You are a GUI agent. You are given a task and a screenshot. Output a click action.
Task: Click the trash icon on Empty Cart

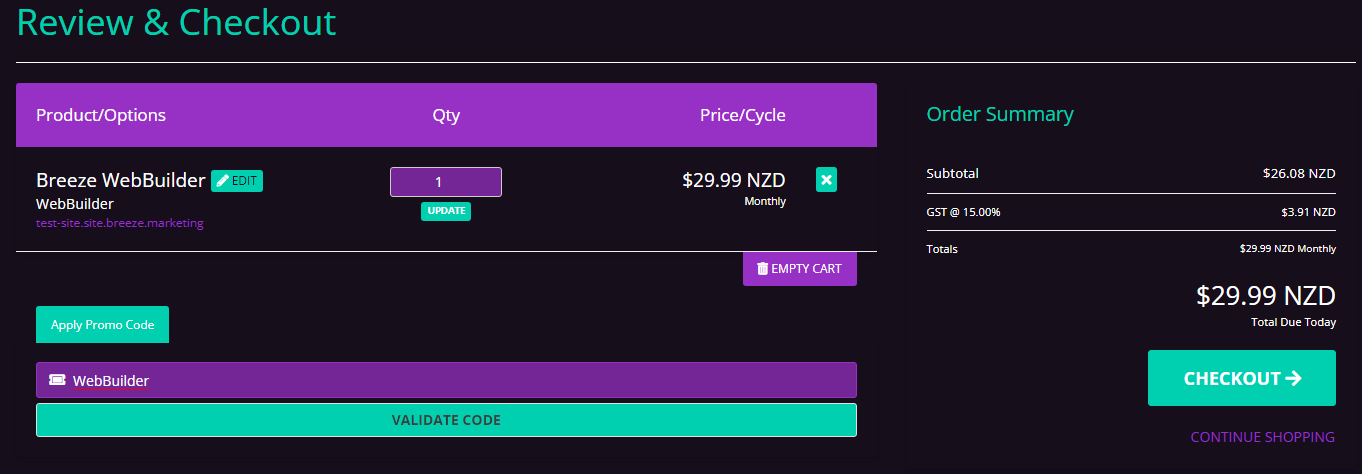763,269
